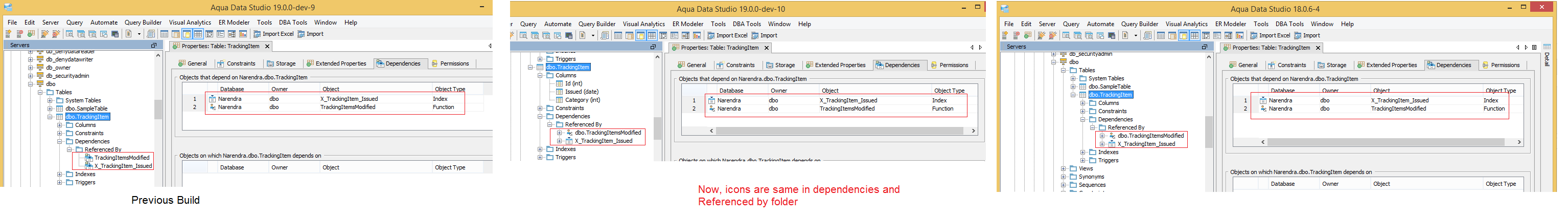Click scroll-left arrow of 18.0.6-4 dependencies table

[x=1262, y=142]
